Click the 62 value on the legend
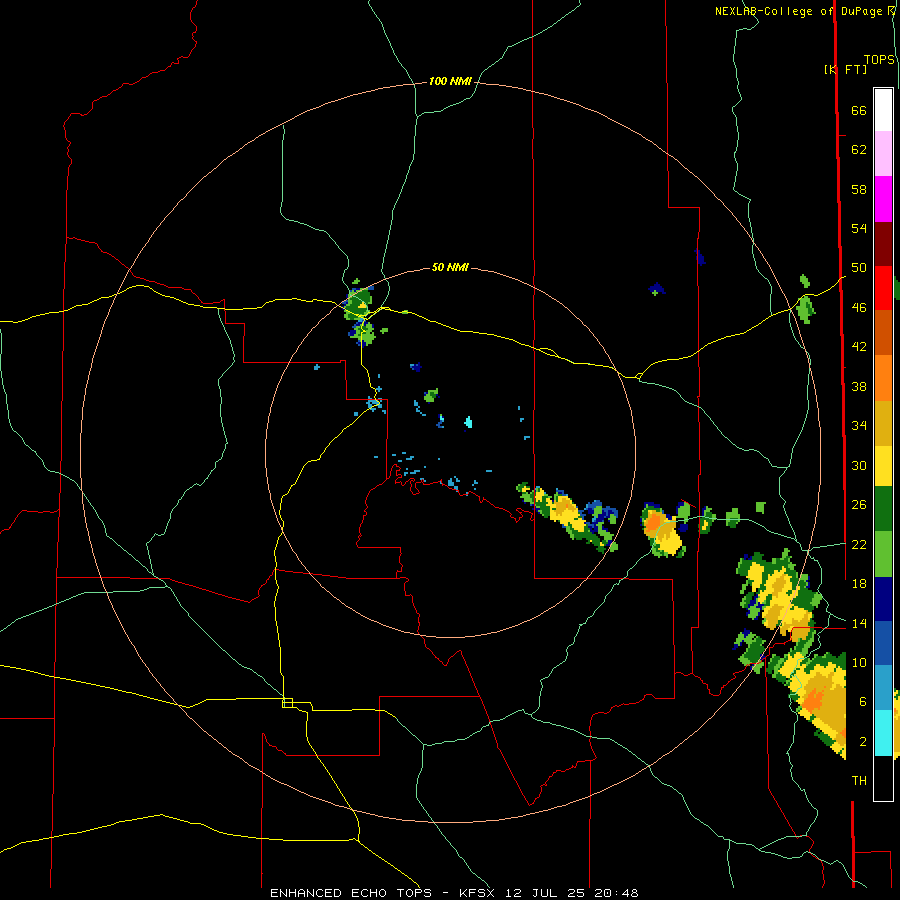This screenshot has width=900, height=900. tap(859, 150)
